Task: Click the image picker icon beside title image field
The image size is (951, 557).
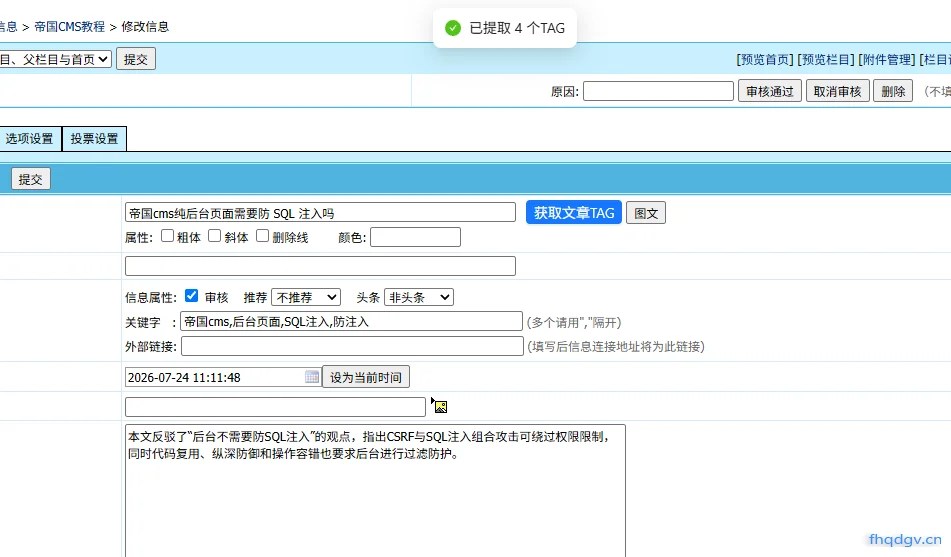Action: 440,407
